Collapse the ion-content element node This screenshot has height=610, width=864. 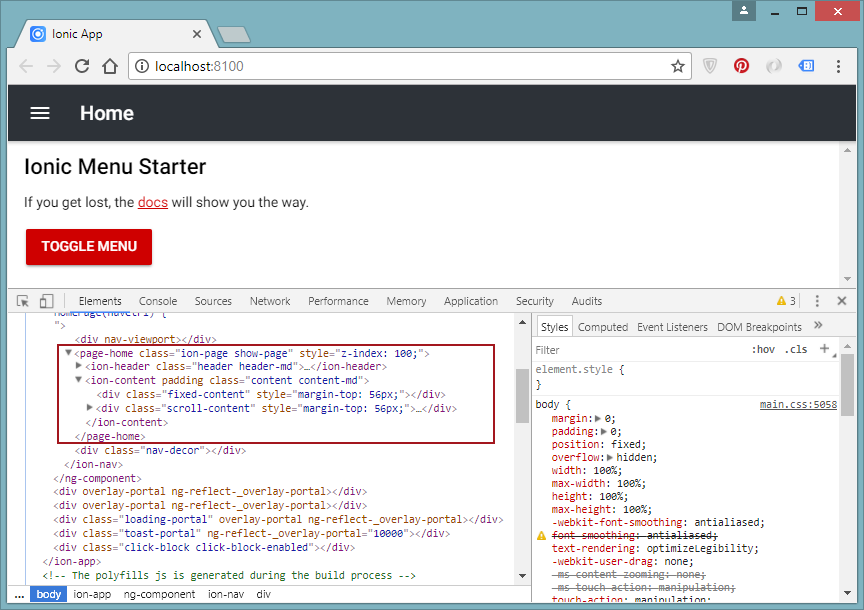point(79,380)
